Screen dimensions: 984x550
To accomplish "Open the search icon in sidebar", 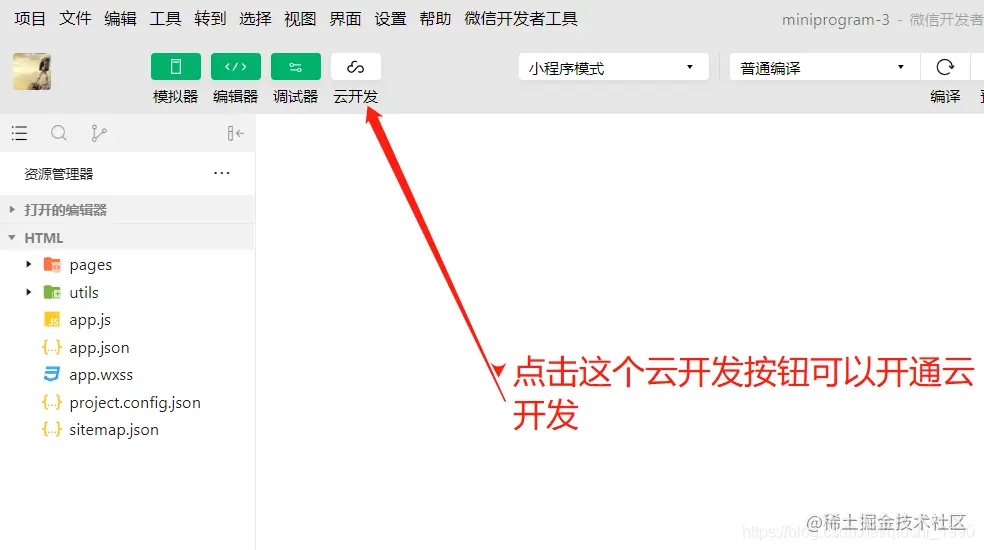I will pyautogui.click(x=59, y=133).
